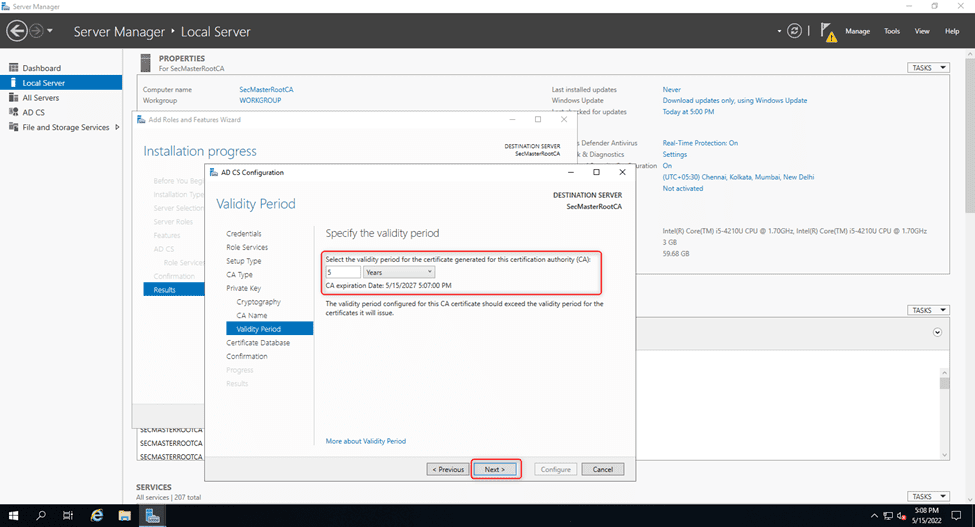Screen dimensions: 975x527
Task: Click the Settings link under Diagnostics
Action: (675, 154)
